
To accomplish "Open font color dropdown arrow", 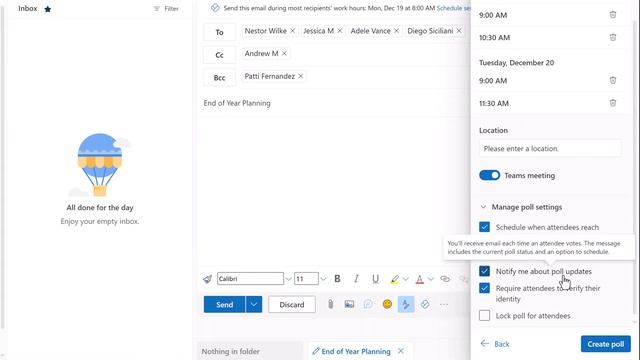I will coord(431,279).
